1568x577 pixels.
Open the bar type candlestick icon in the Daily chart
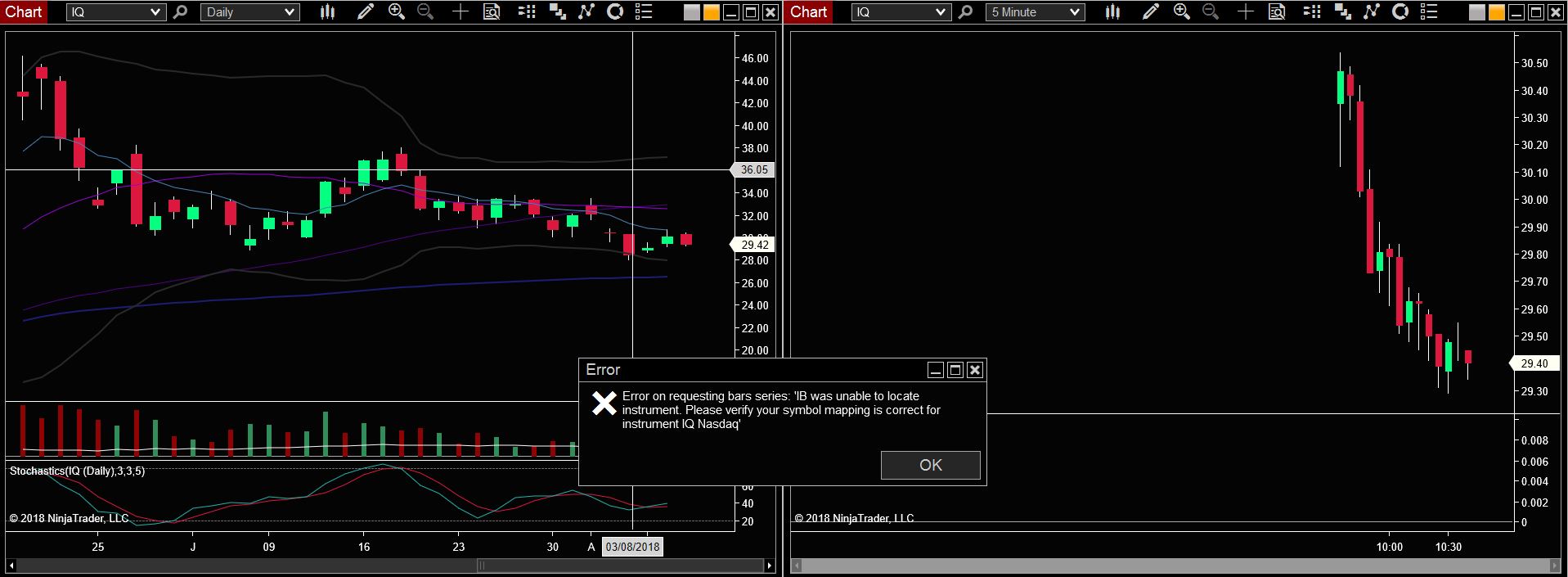(x=327, y=12)
